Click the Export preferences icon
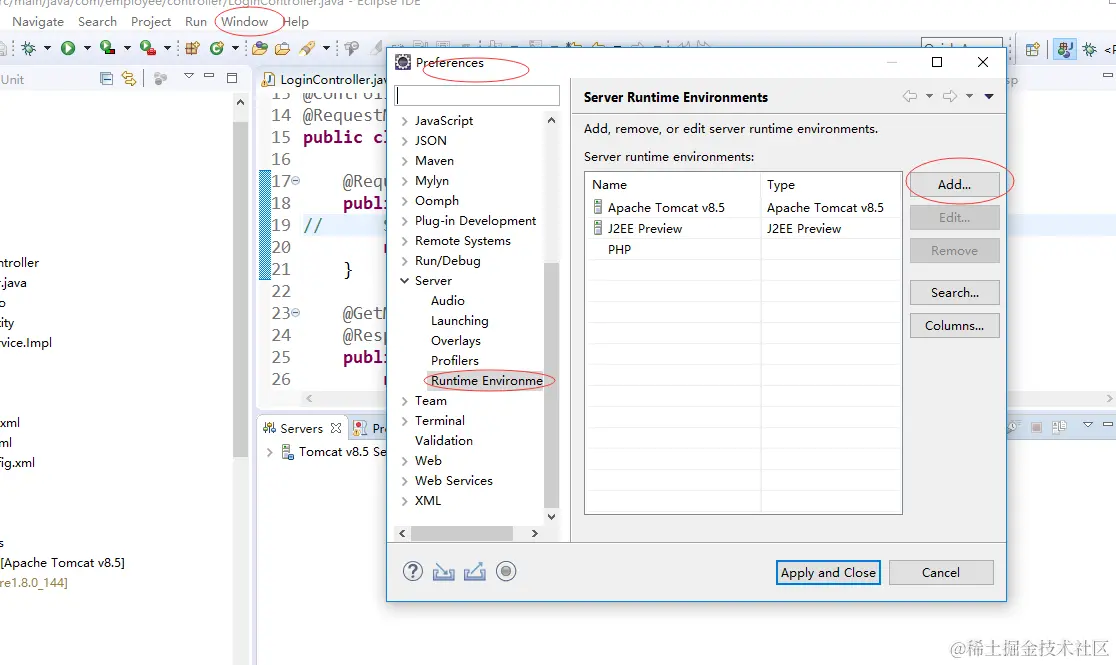This screenshot has width=1116, height=665. tap(475, 572)
